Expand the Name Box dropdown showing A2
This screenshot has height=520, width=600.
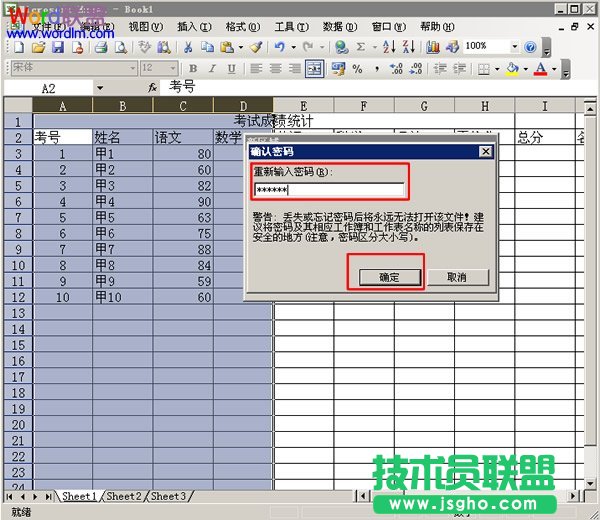click(100, 88)
